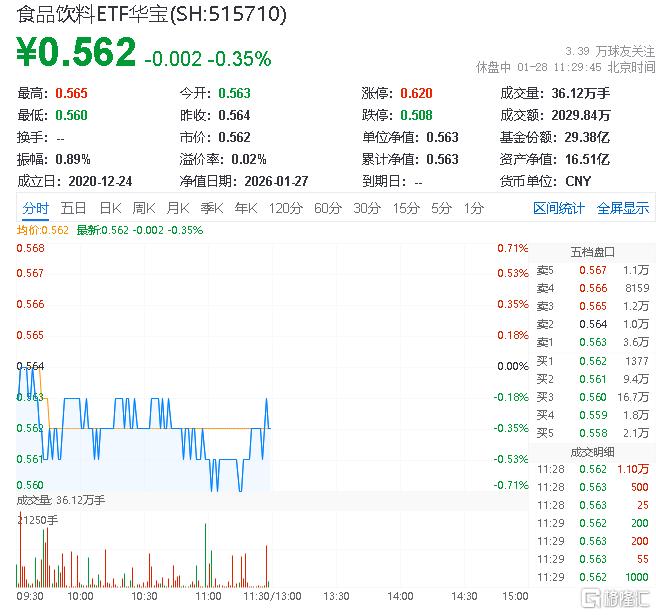Select the 30分 interval tab
Viewport: 656px width, 615px height.
click(x=367, y=208)
